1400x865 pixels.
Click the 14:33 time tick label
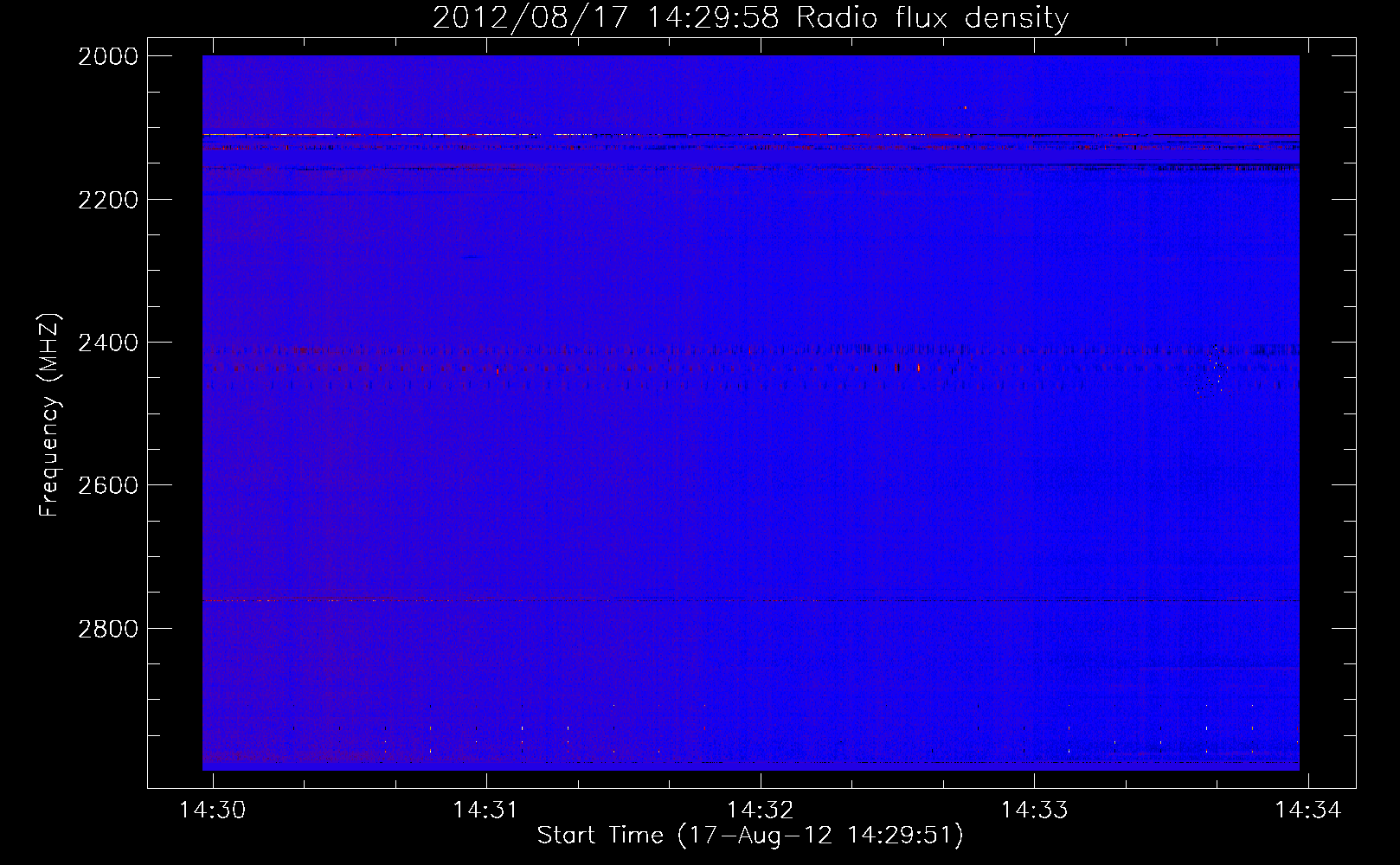pos(1035,810)
